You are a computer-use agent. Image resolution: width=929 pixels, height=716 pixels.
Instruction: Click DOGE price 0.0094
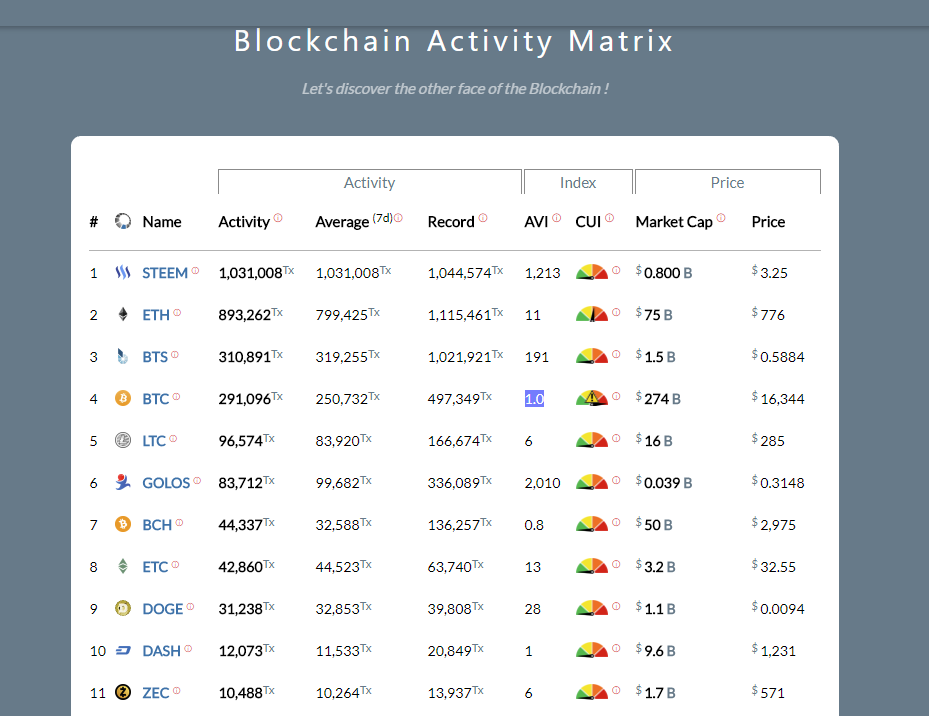pos(778,609)
